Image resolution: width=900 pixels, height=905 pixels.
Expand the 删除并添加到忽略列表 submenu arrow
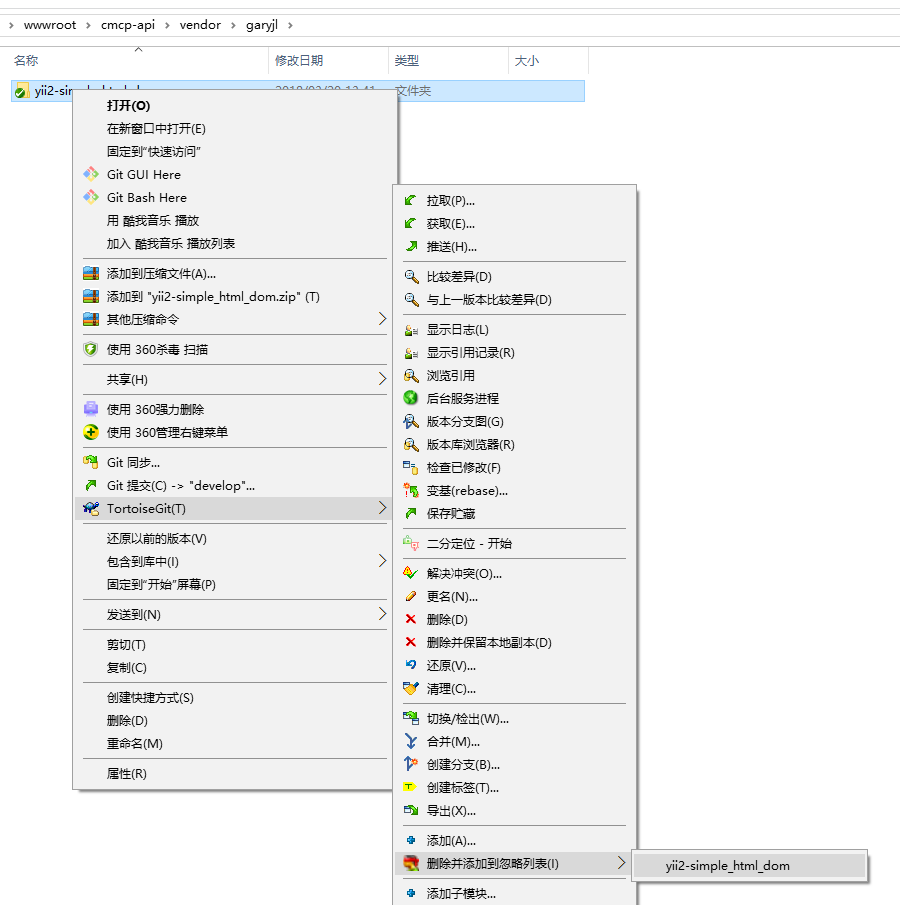[621, 863]
